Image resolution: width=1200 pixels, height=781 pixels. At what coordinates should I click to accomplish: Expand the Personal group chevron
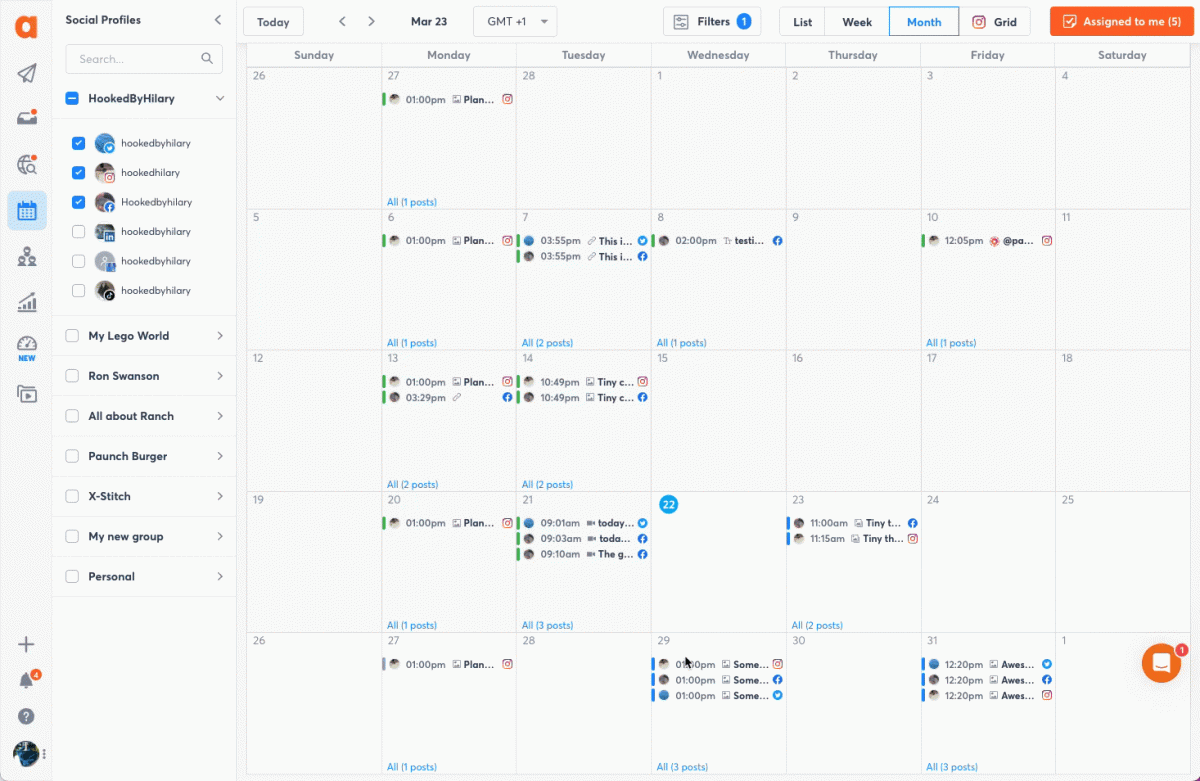(220, 576)
